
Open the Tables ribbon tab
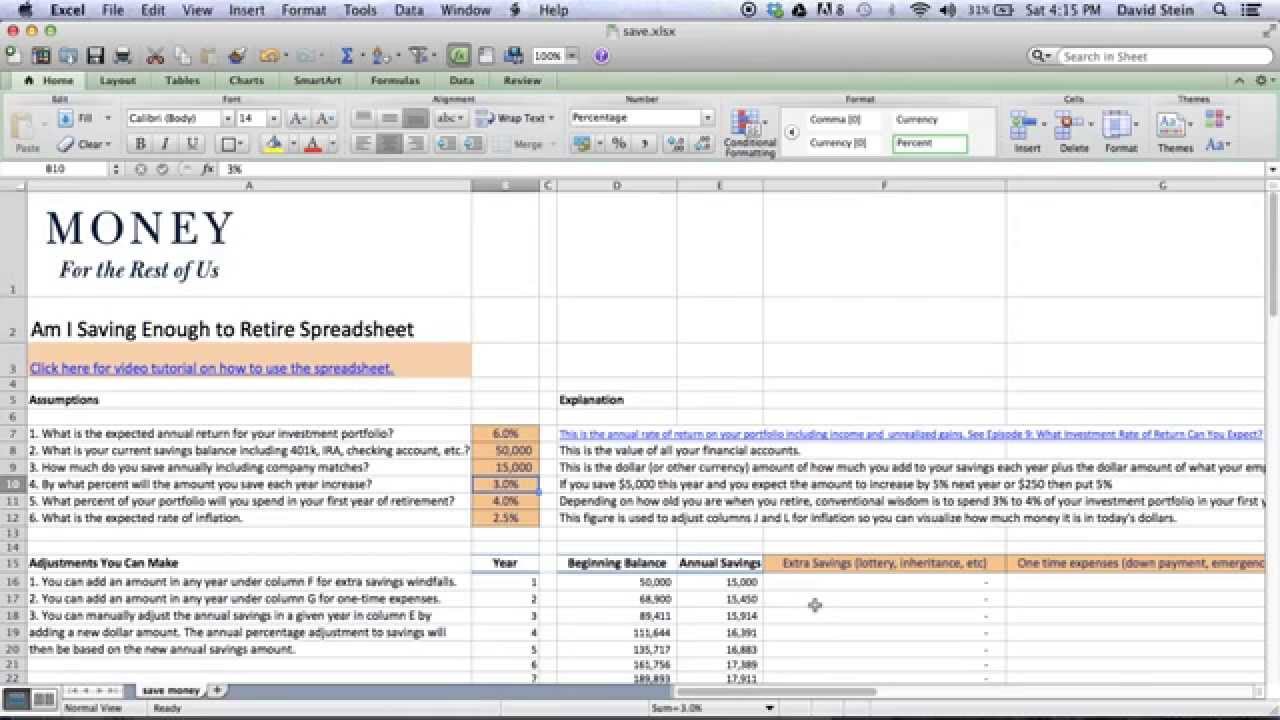(x=182, y=80)
